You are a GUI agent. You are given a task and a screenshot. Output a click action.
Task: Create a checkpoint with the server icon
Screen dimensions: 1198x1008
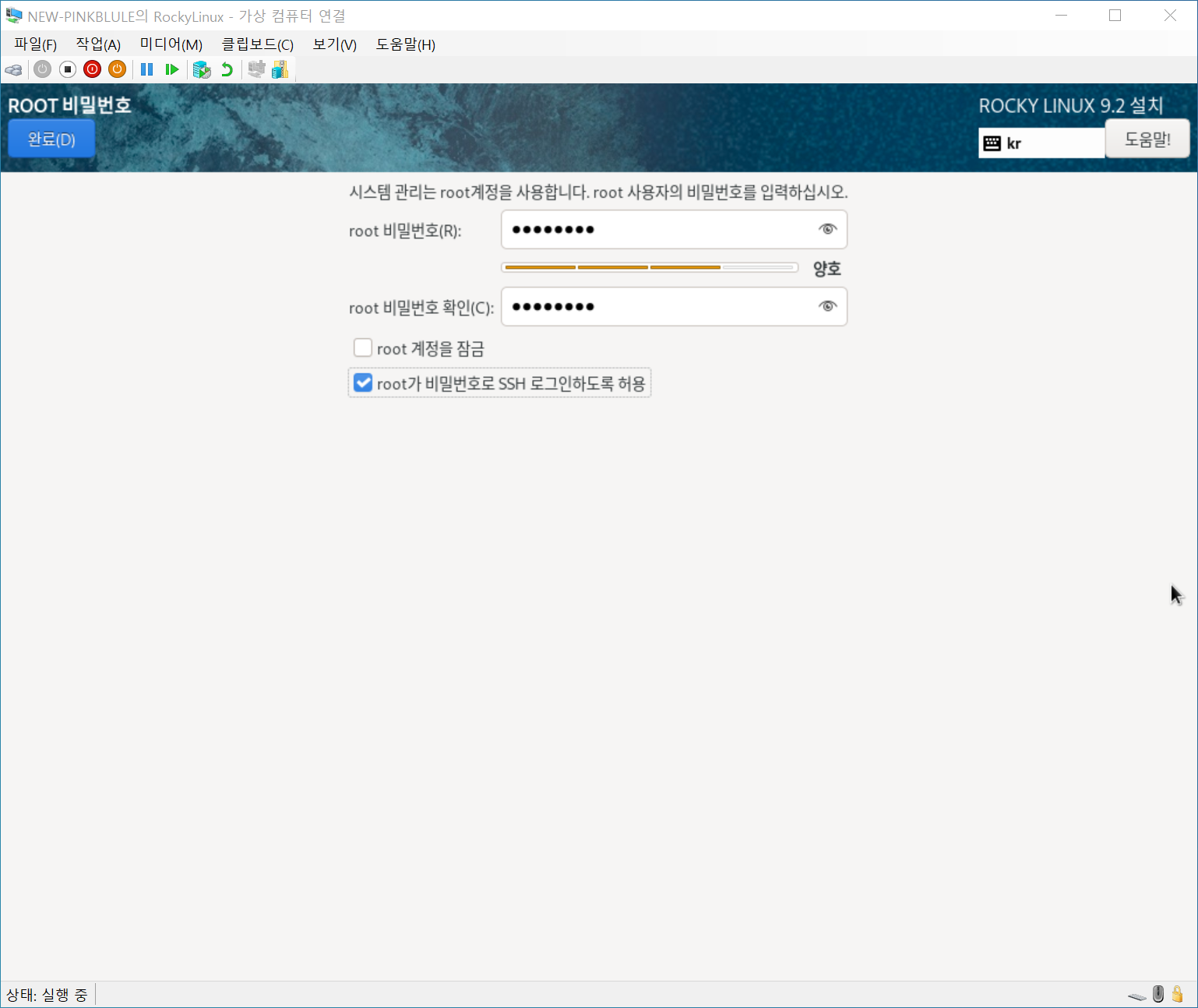(x=202, y=69)
